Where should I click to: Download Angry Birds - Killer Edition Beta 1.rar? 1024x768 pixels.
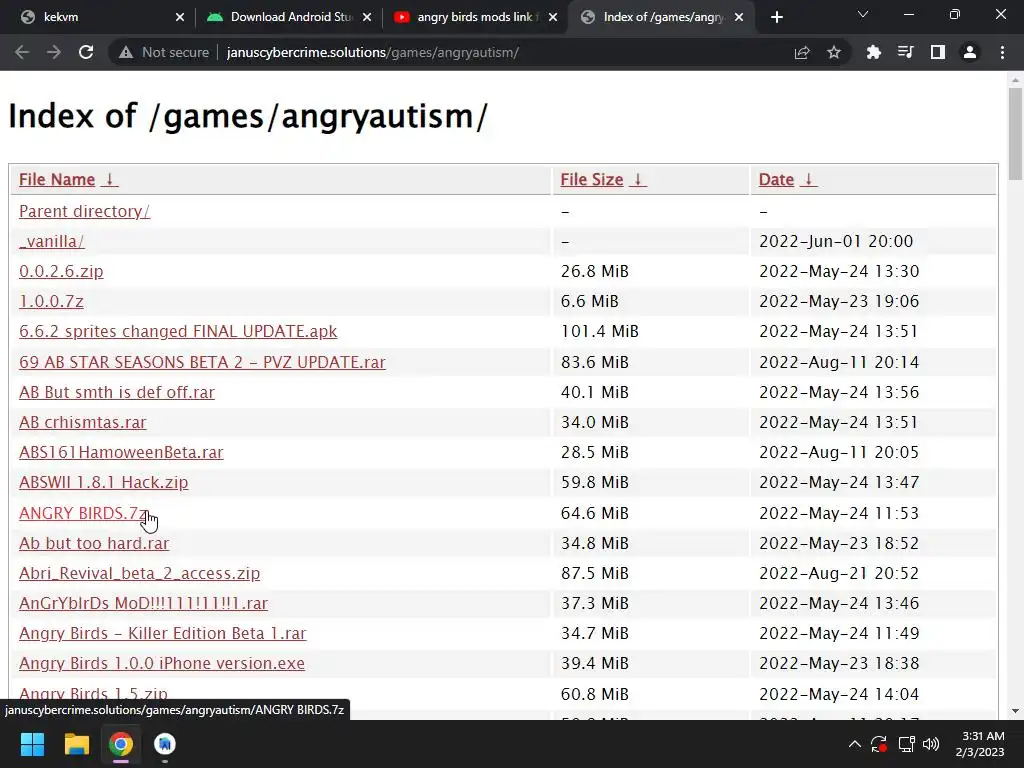(x=162, y=633)
